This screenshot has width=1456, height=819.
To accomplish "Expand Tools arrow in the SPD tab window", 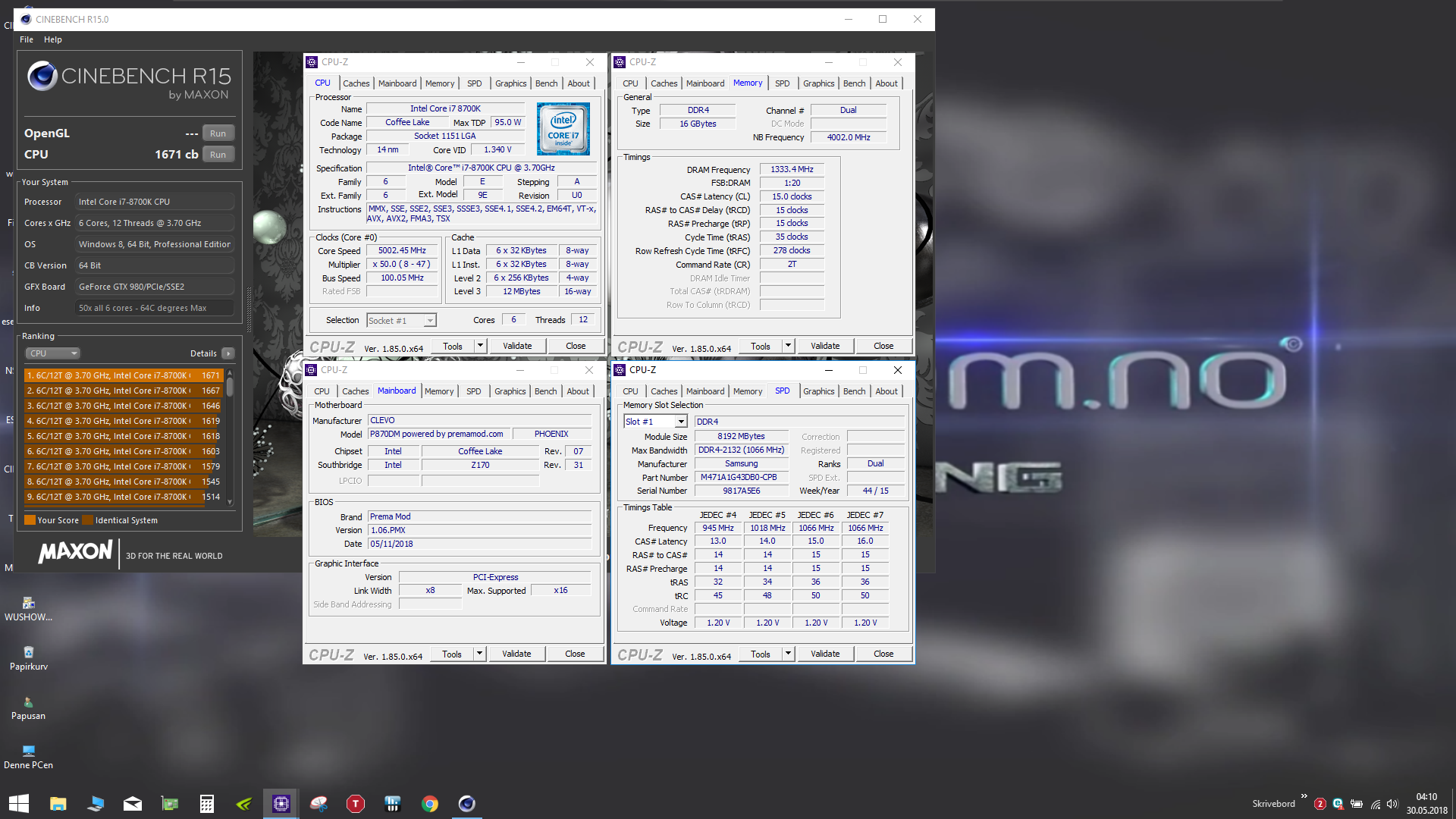I will click(787, 654).
